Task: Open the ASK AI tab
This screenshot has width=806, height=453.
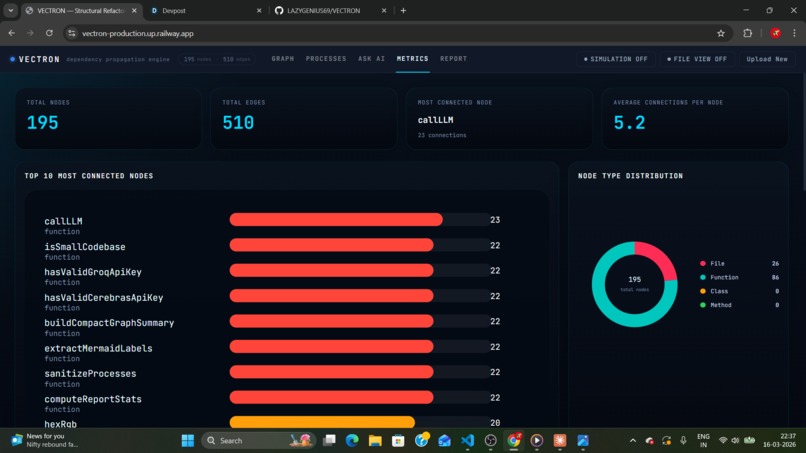Action: coord(371,59)
